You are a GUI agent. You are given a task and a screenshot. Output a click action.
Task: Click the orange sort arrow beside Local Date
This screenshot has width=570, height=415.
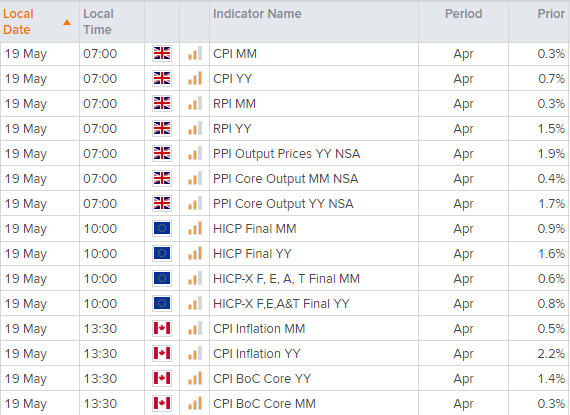pyautogui.click(x=67, y=23)
